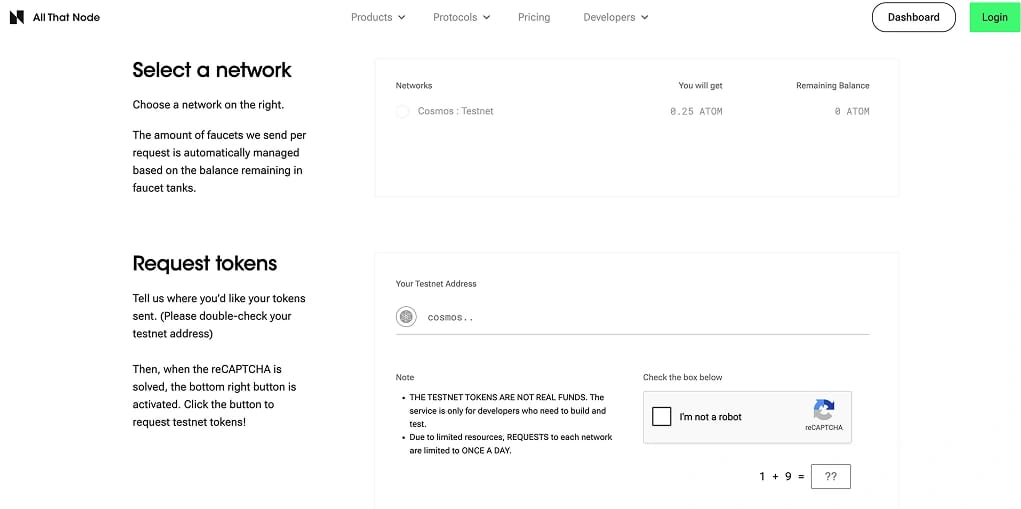This screenshot has width=1021, height=509.
Task: Click the 1 + 9 answer box
Action: (830, 476)
